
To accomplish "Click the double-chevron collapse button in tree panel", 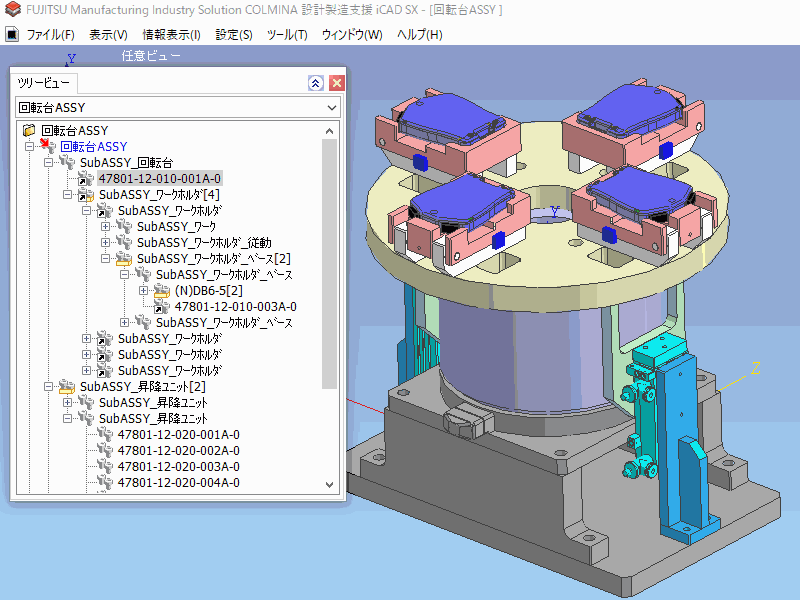I will (x=316, y=83).
